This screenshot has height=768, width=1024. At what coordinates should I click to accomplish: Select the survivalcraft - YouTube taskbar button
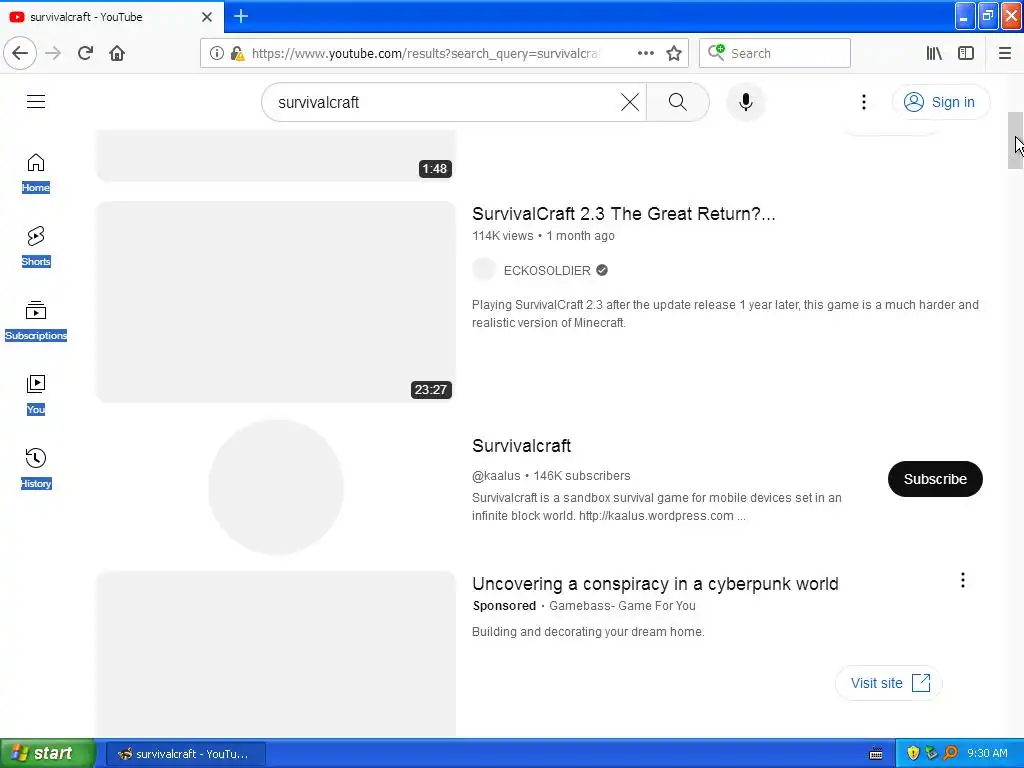(x=185, y=754)
